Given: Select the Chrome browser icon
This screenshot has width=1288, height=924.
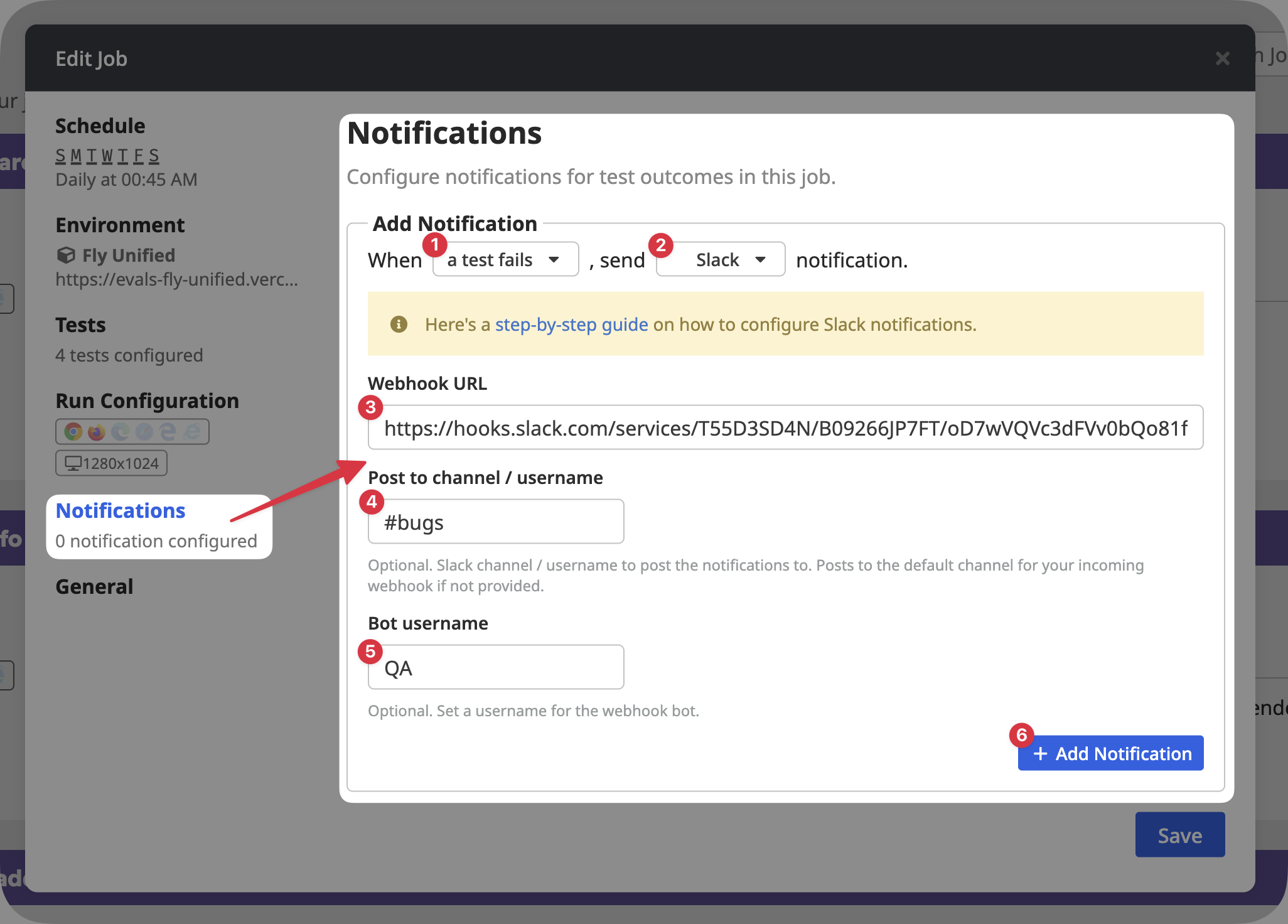Looking at the screenshot, I should (x=73, y=432).
